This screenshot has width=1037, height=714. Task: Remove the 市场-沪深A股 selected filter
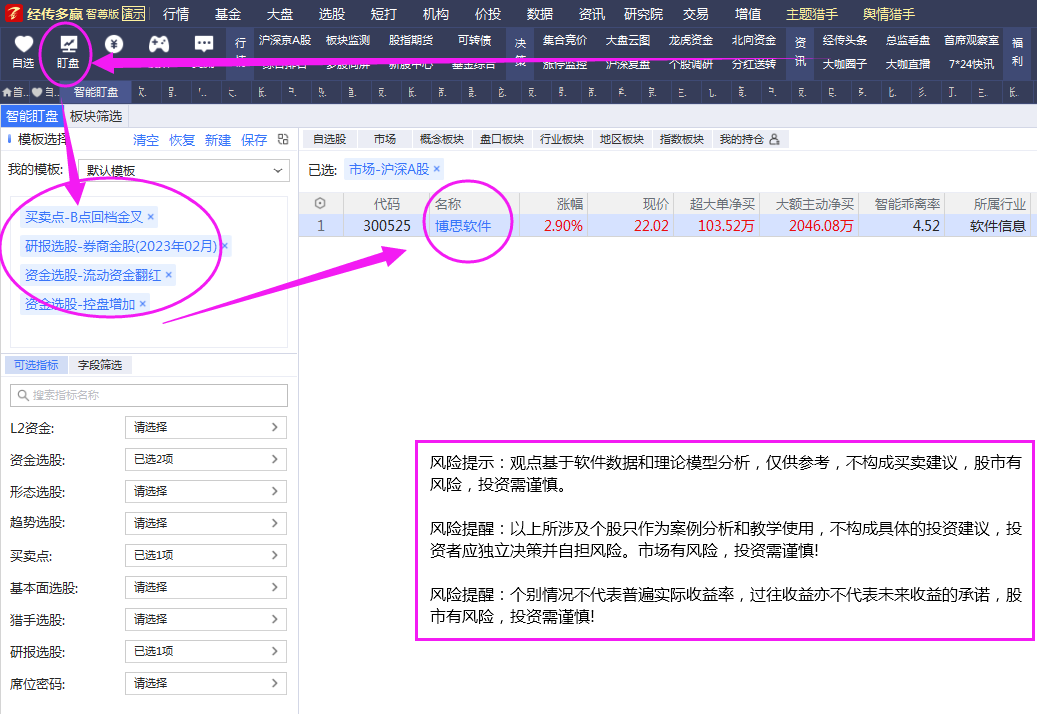(436, 169)
